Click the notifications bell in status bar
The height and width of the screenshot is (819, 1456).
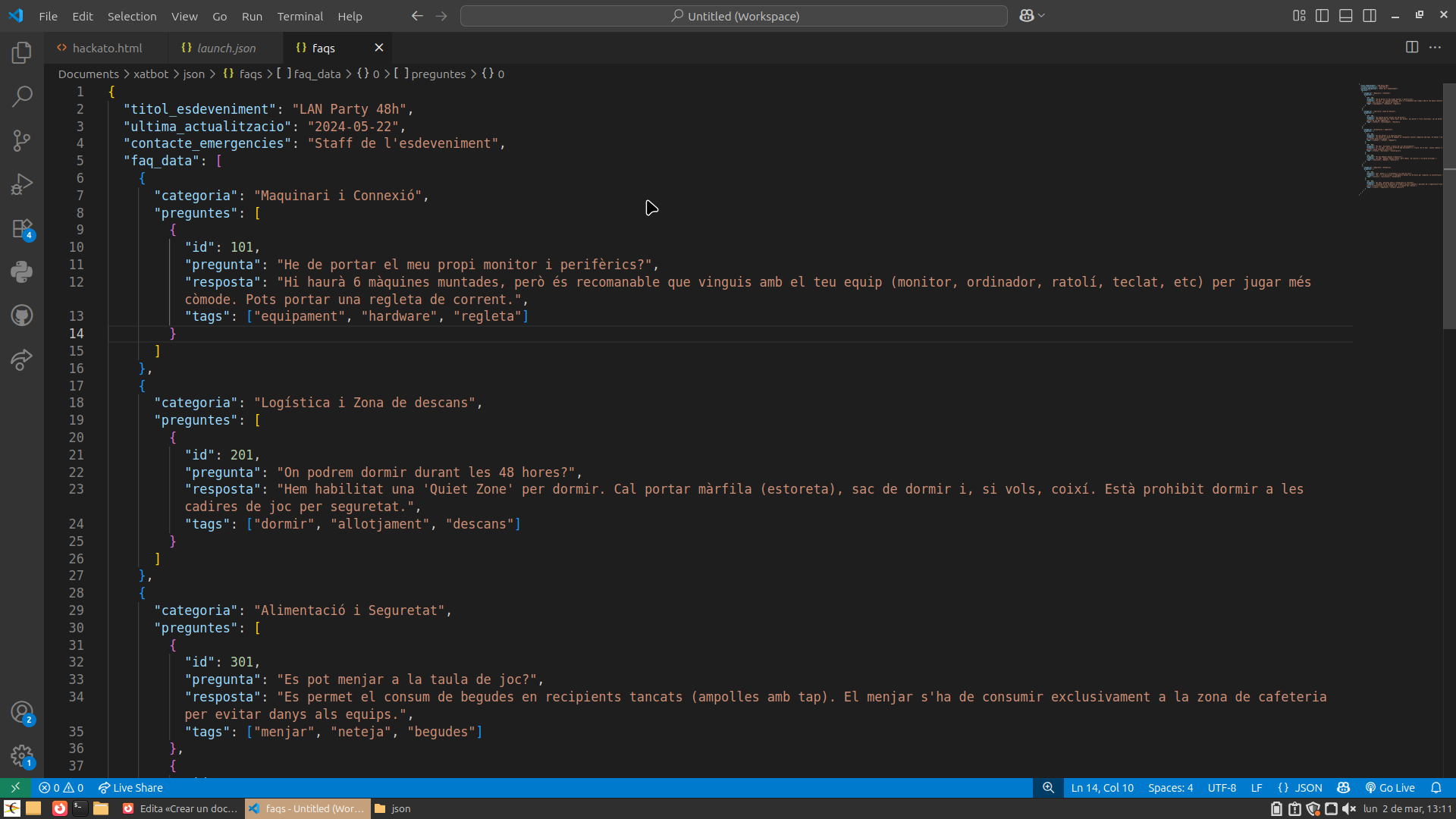point(1438,788)
